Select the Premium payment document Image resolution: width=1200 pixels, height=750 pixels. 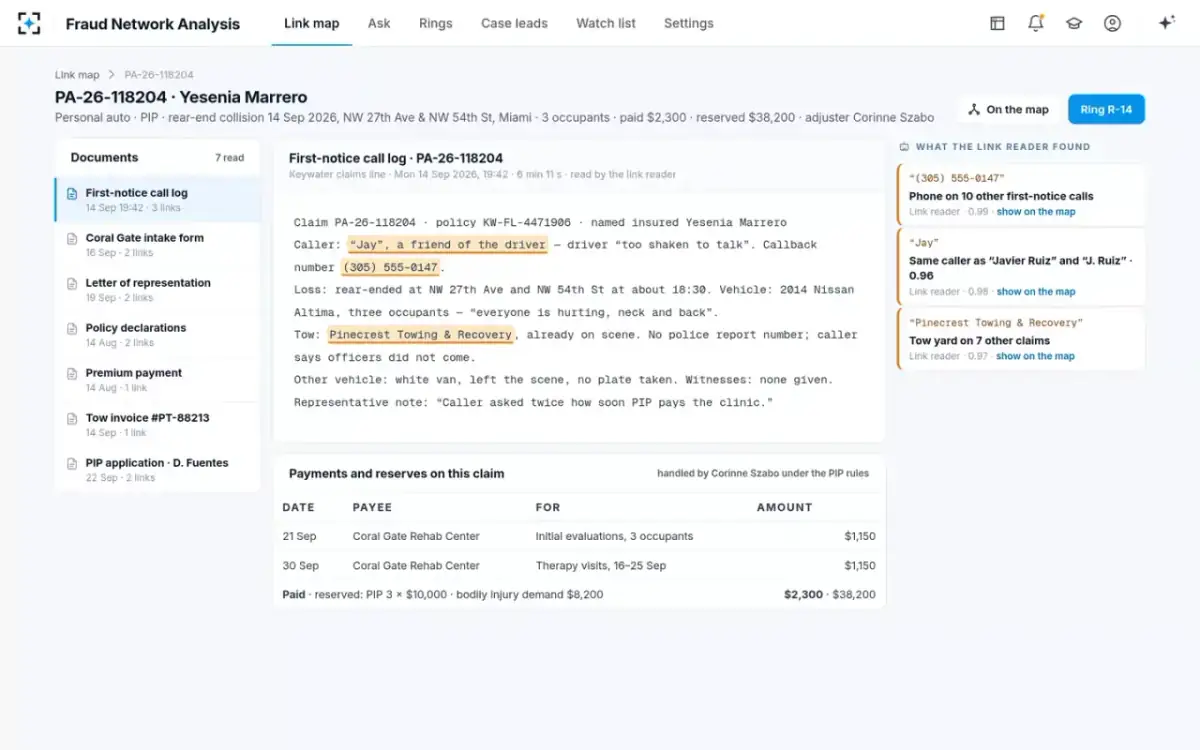point(158,379)
